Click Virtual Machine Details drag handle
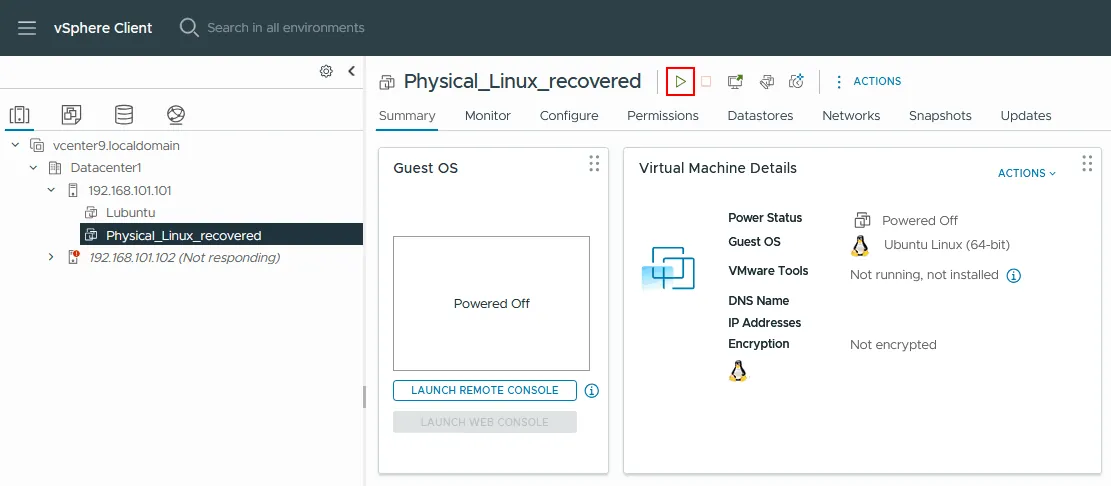 (x=1087, y=164)
